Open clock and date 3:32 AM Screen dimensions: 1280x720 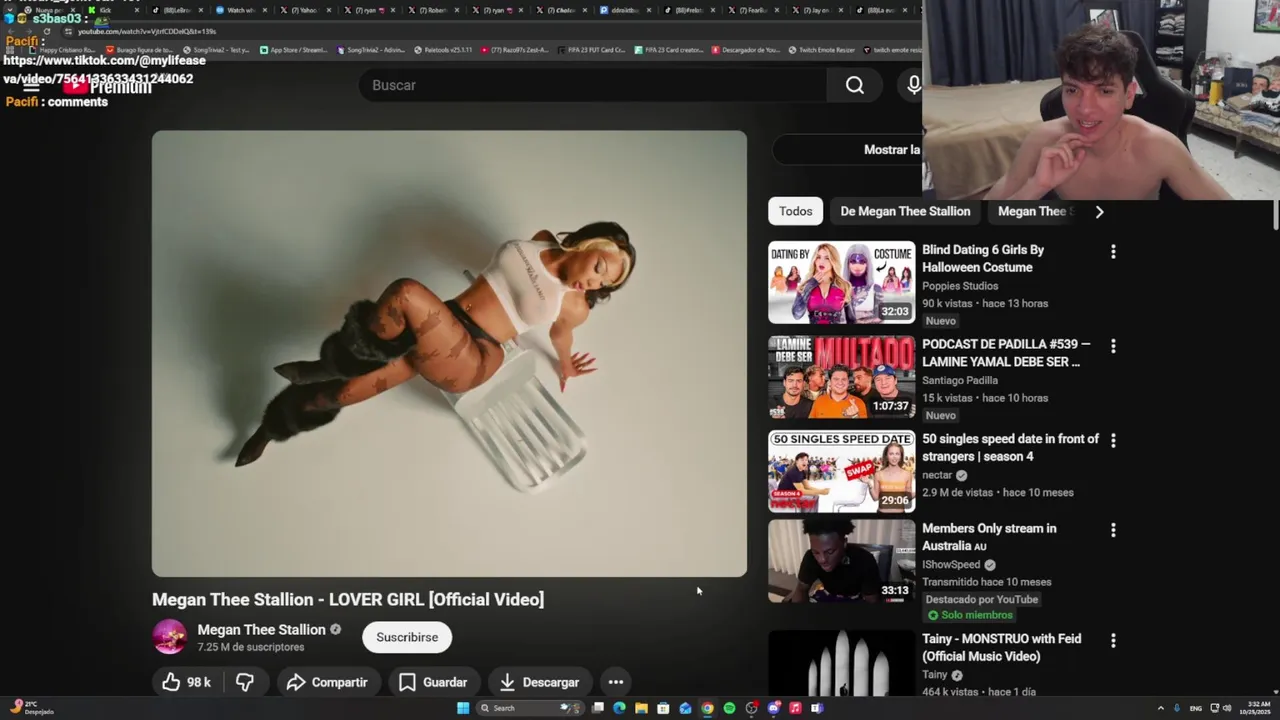pyautogui.click(x=1257, y=708)
